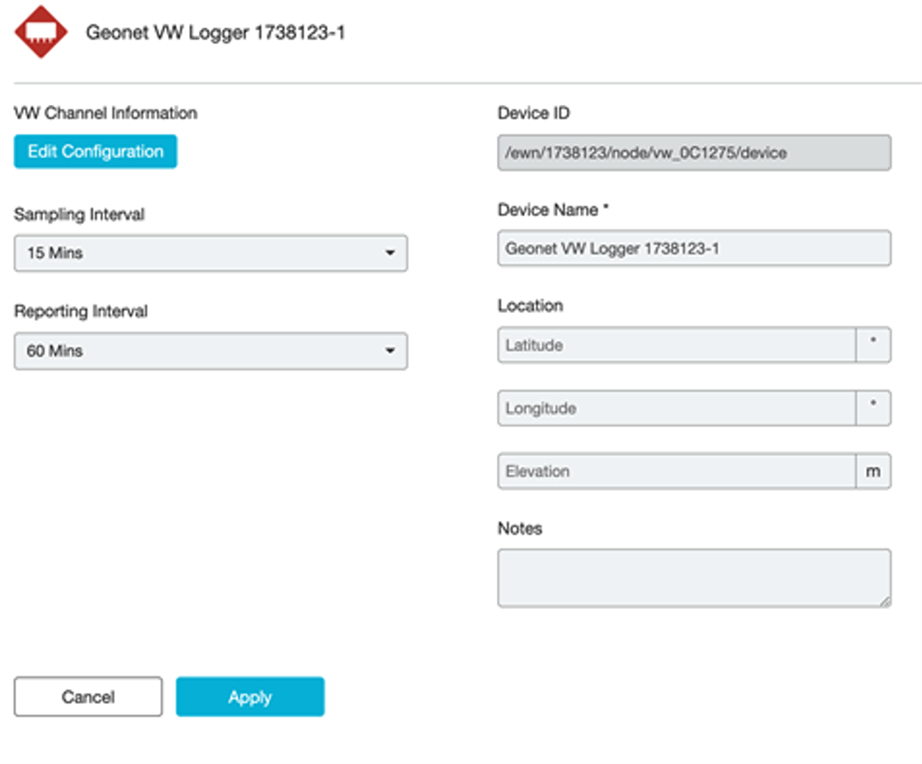Click the red diamond logger device icon
922x764 pixels.
coord(41,32)
